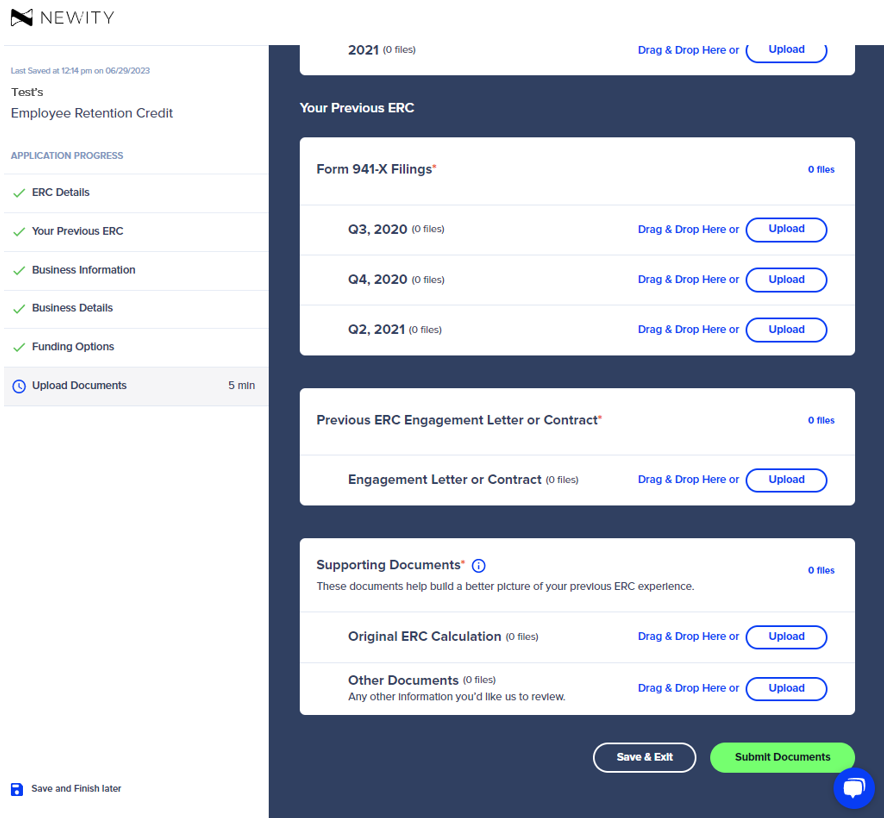
Task: Click the Submit Documents button
Action: (x=782, y=757)
